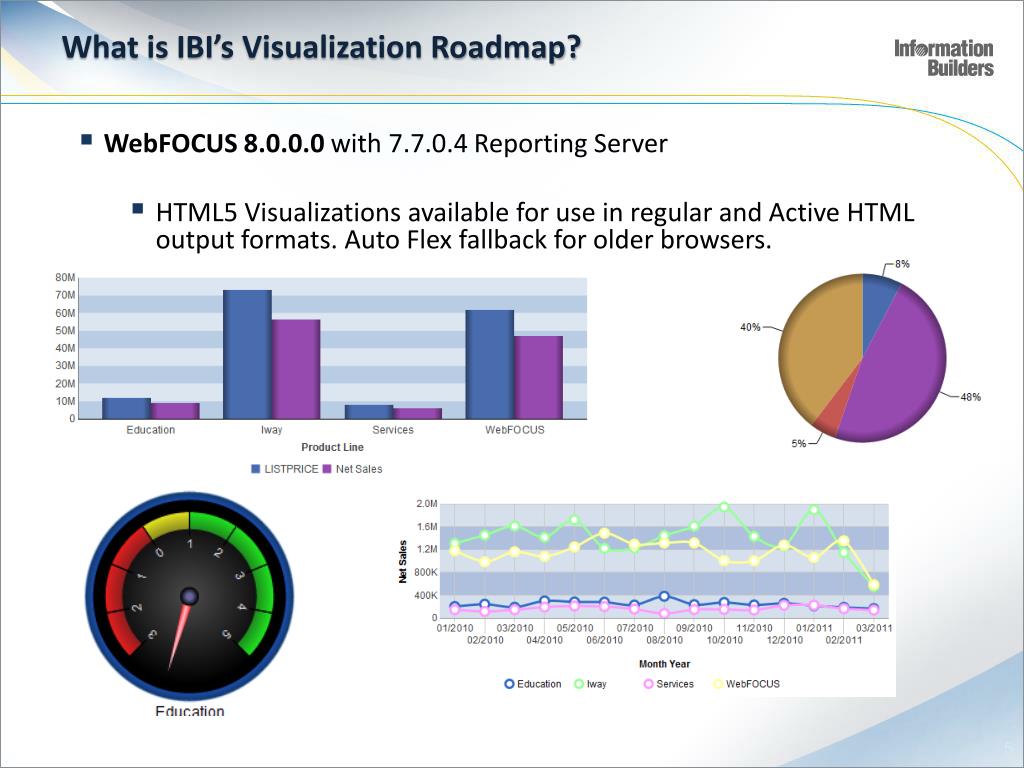
Task: Click the "Services" bar chart axis label
Action: 393,430
